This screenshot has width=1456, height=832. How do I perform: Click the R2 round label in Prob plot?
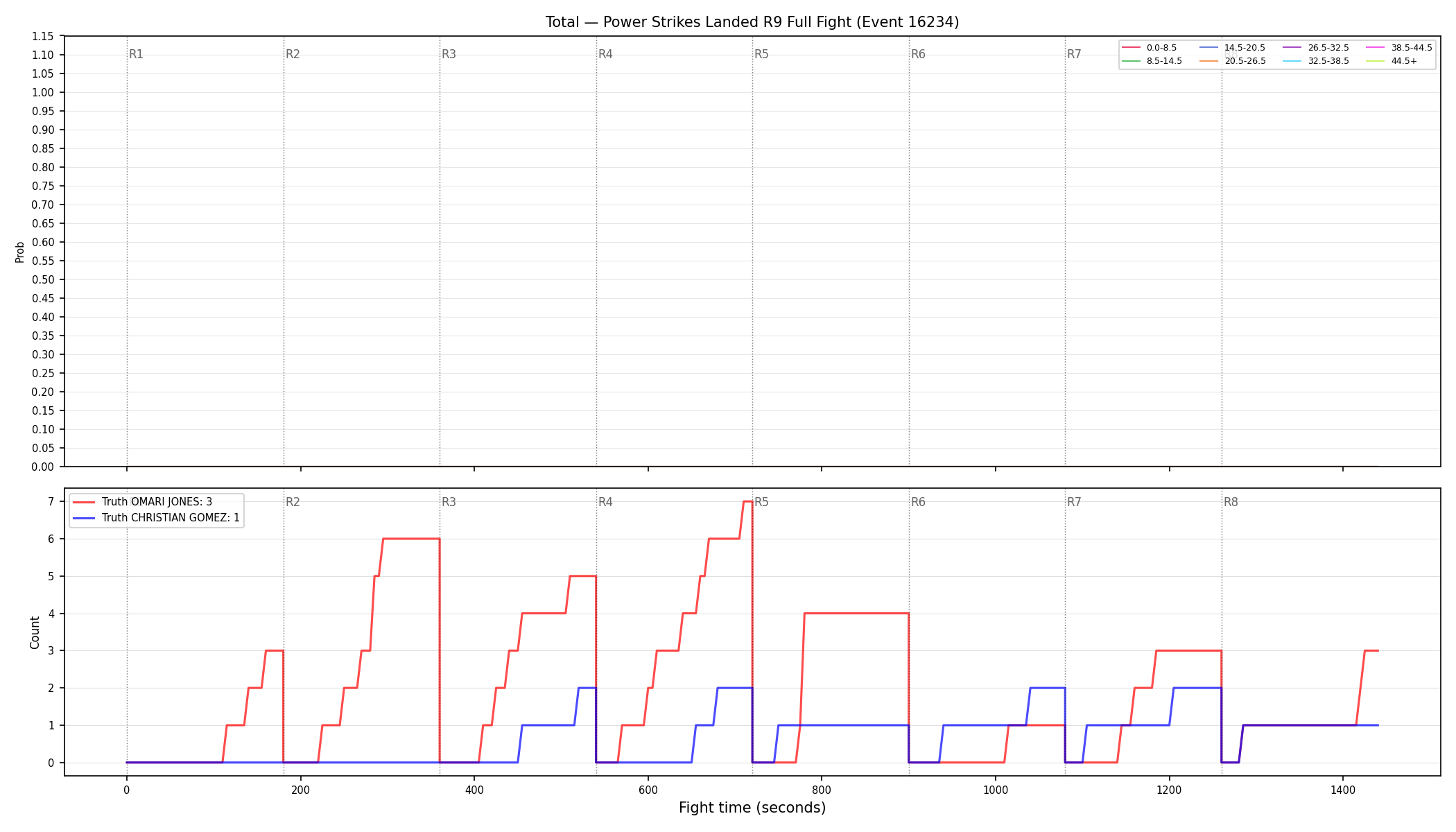pyautogui.click(x=293, y=54)
